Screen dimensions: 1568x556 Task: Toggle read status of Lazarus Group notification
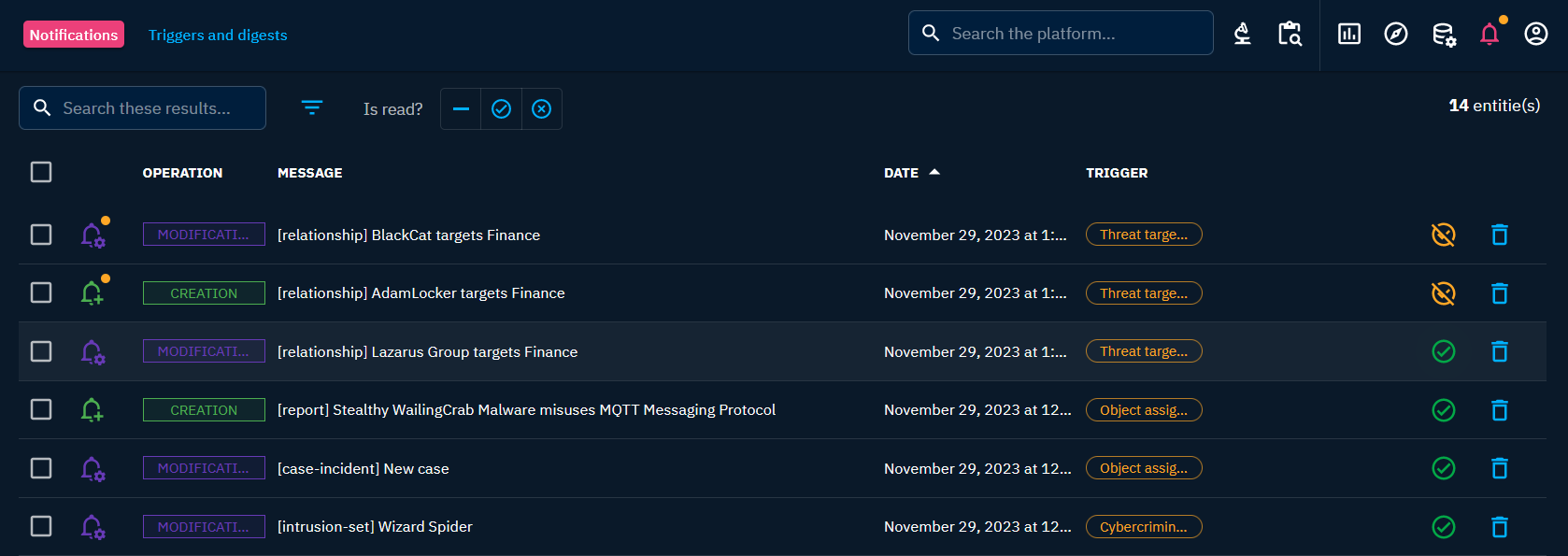1444,351
